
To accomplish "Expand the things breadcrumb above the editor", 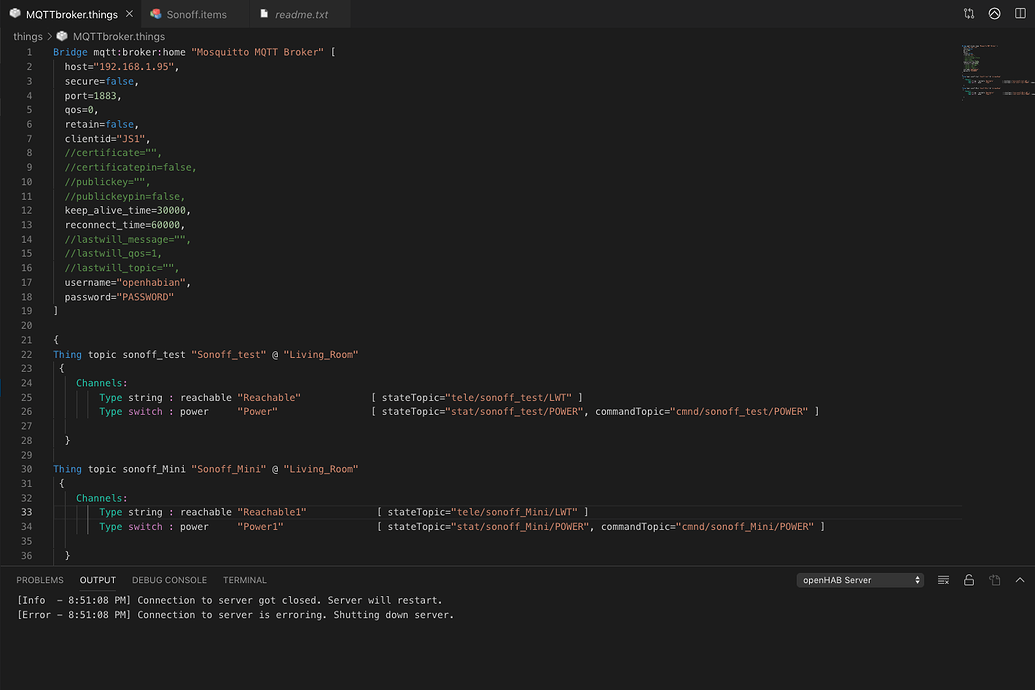I will click(27, 36).
